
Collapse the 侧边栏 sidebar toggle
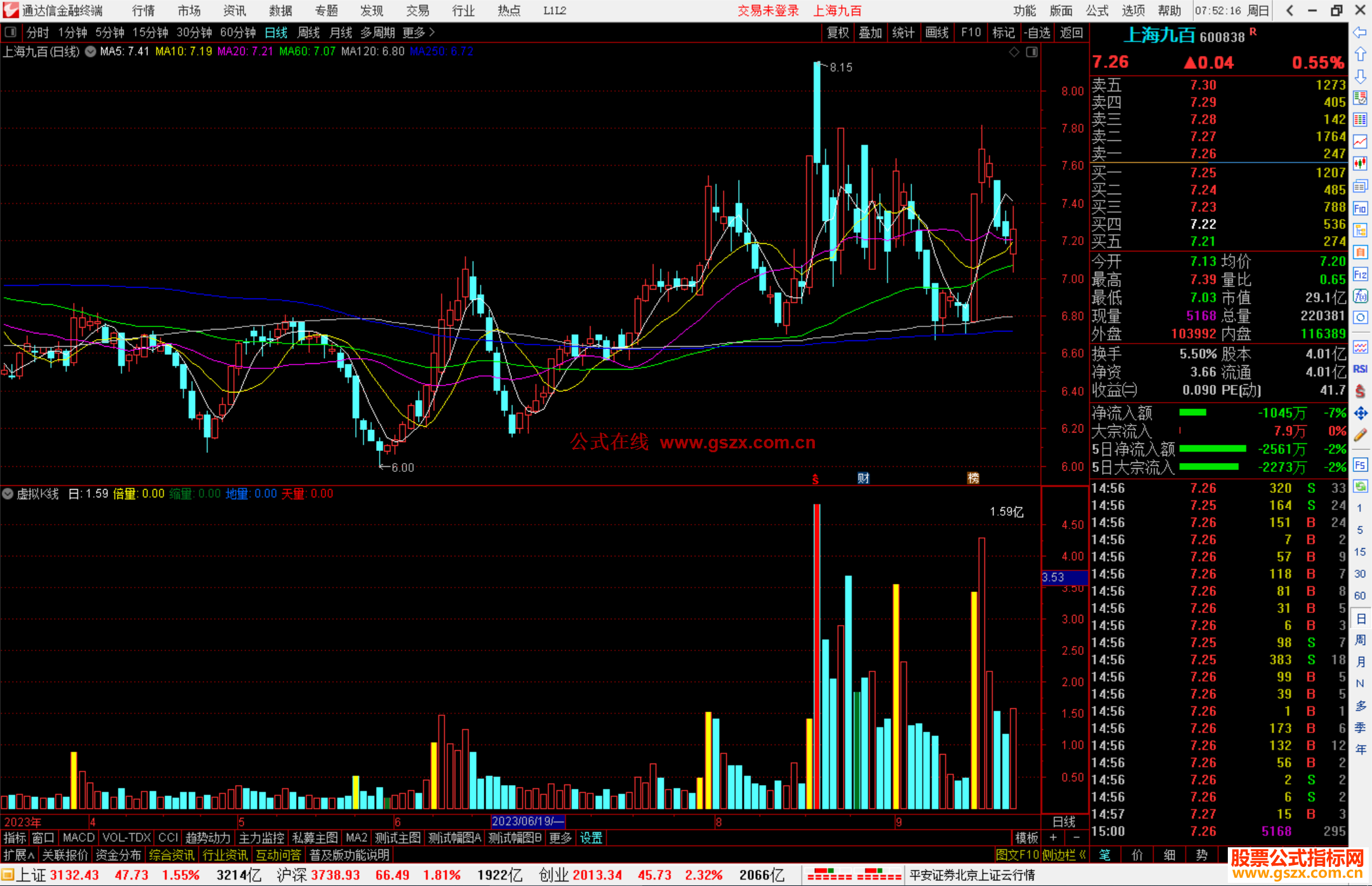click(x=1064, y=855)
